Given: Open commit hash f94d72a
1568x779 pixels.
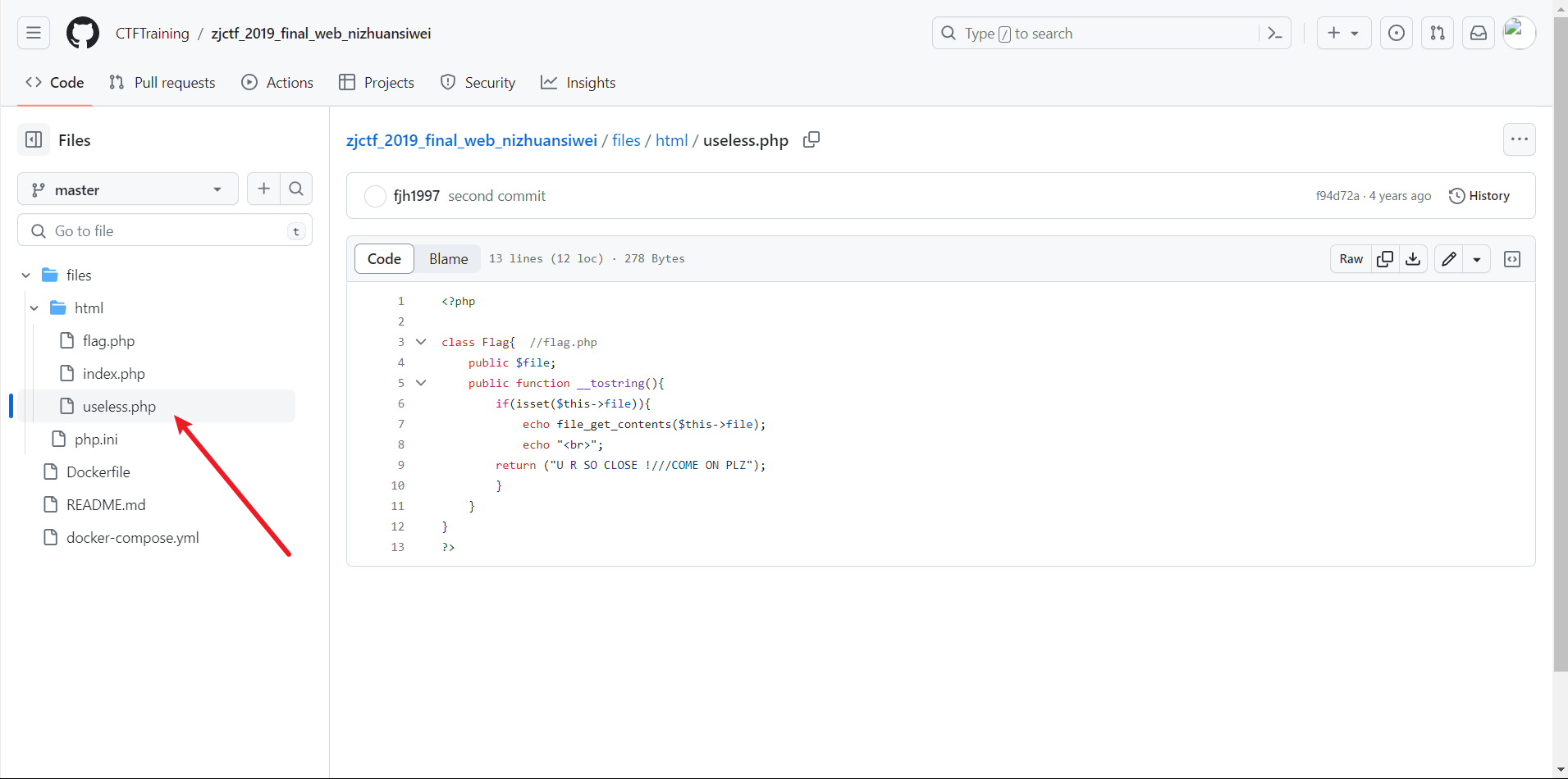Looking at the screenshot, I should pos(1337,196).
